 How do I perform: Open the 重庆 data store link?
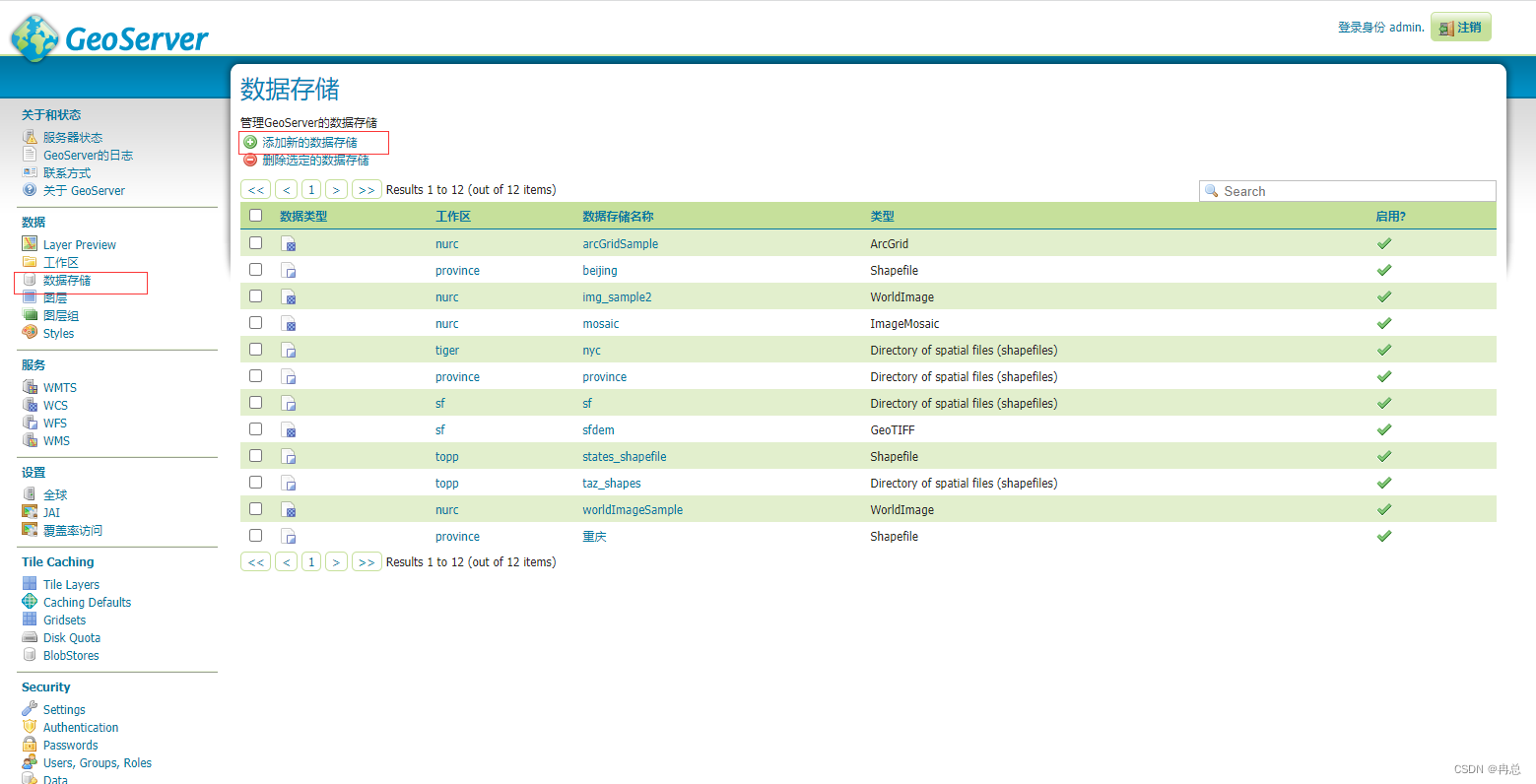(x=594, y=536)
